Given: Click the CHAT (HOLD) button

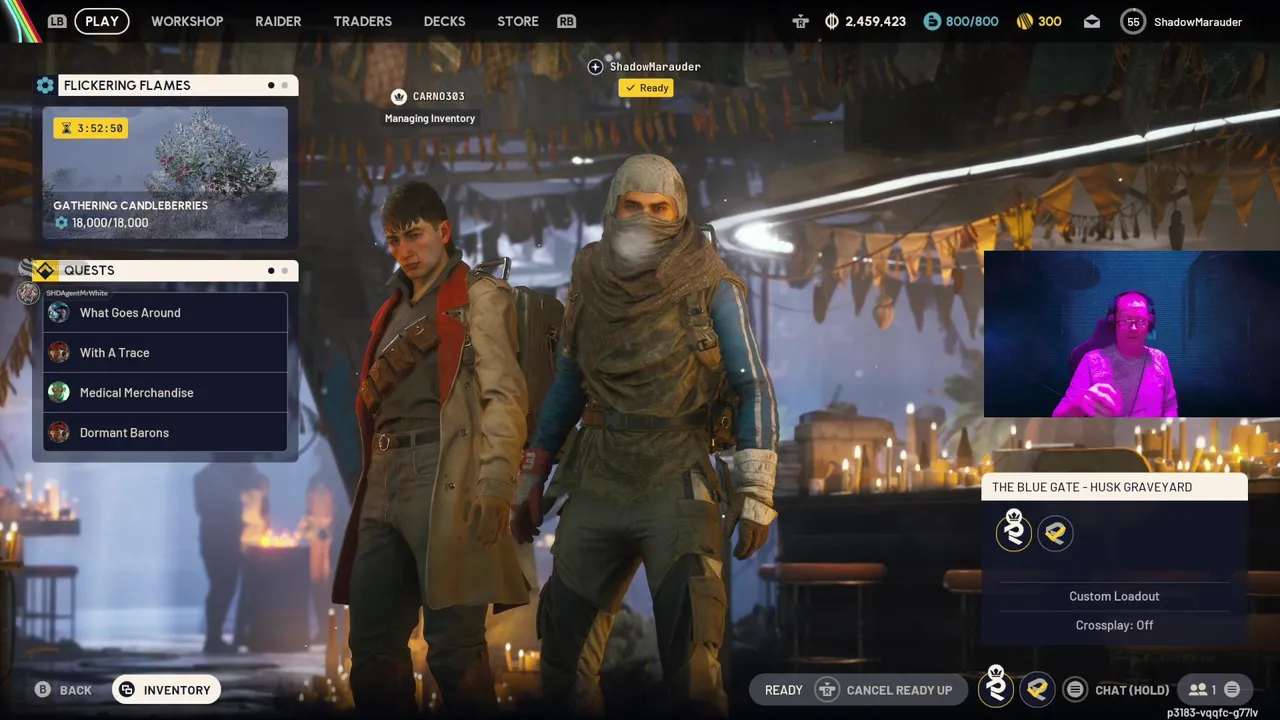Looking at the screenshot, I should click(x=1132, y=690).
